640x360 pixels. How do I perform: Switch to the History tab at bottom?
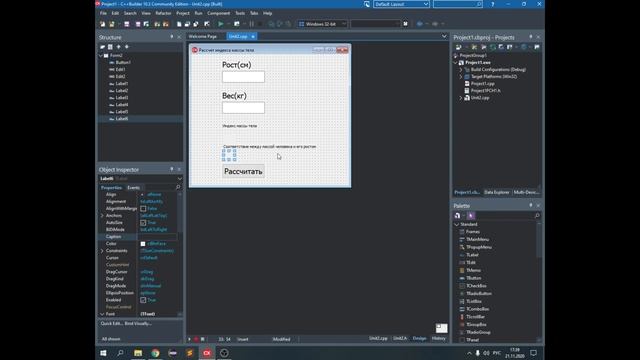439,338
